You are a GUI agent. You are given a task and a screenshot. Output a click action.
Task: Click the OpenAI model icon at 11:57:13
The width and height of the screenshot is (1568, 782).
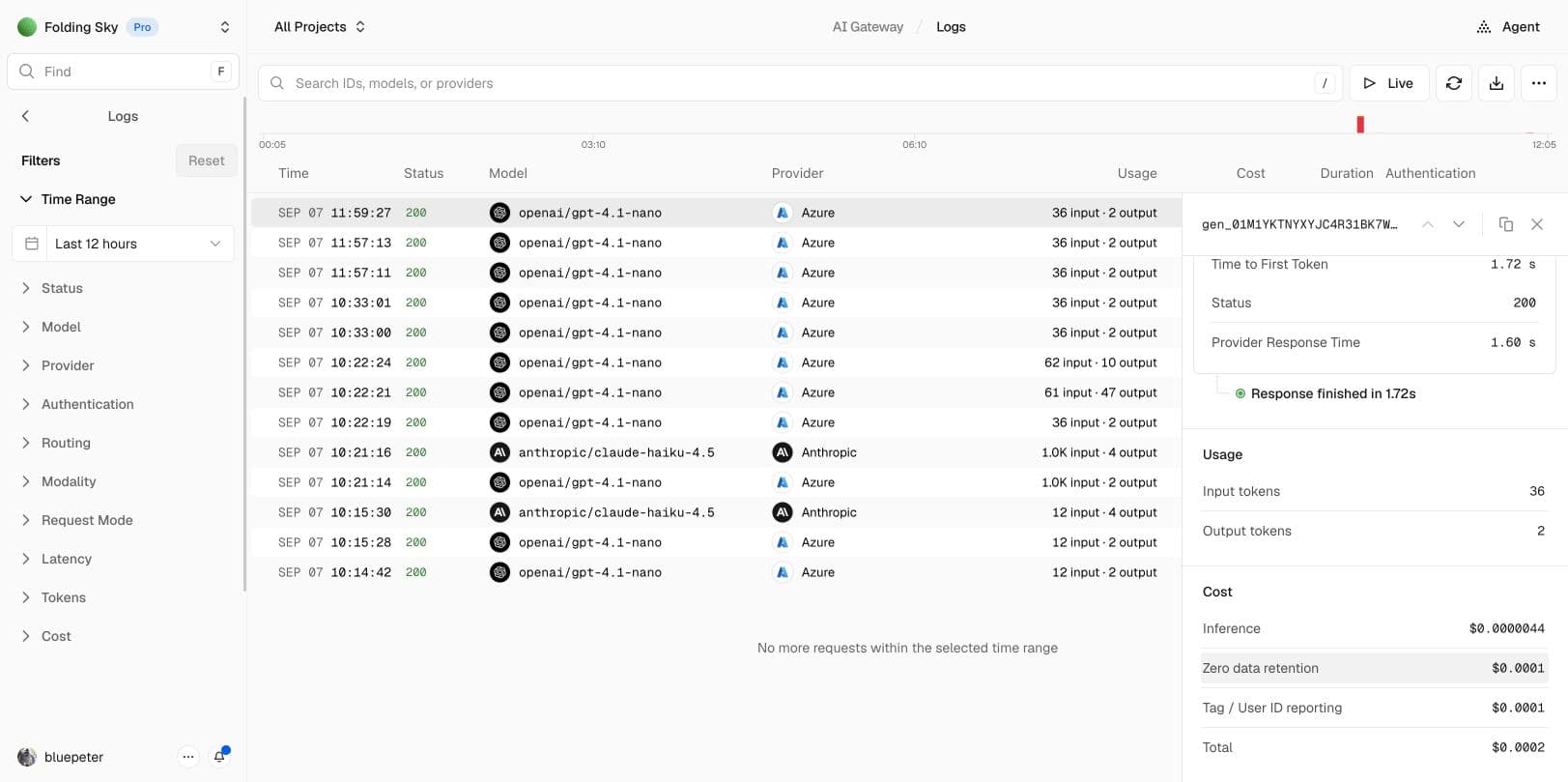pyautogui.click(x=499, y=243)
